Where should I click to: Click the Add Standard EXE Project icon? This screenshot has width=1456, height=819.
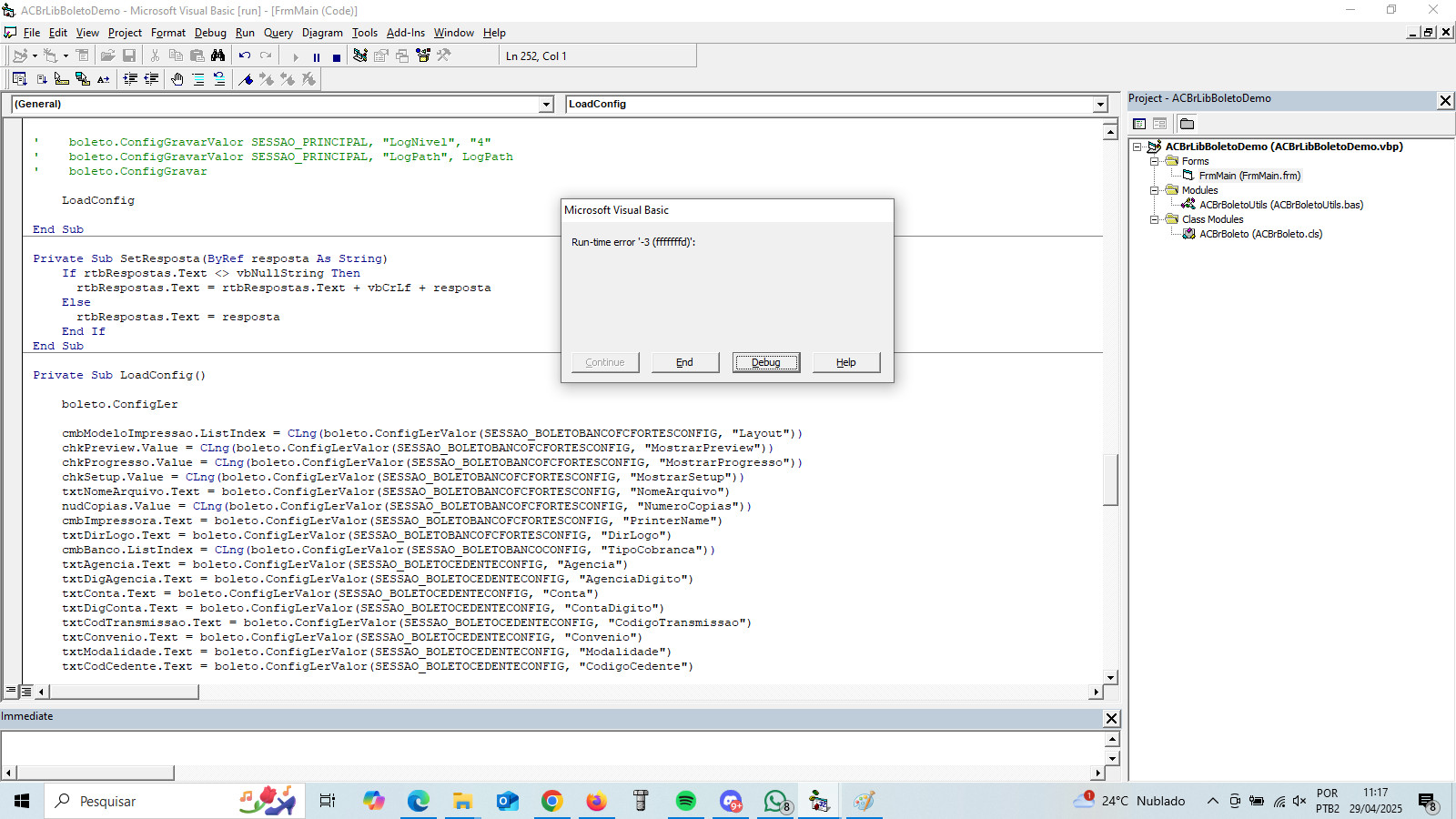pos(19,56)
